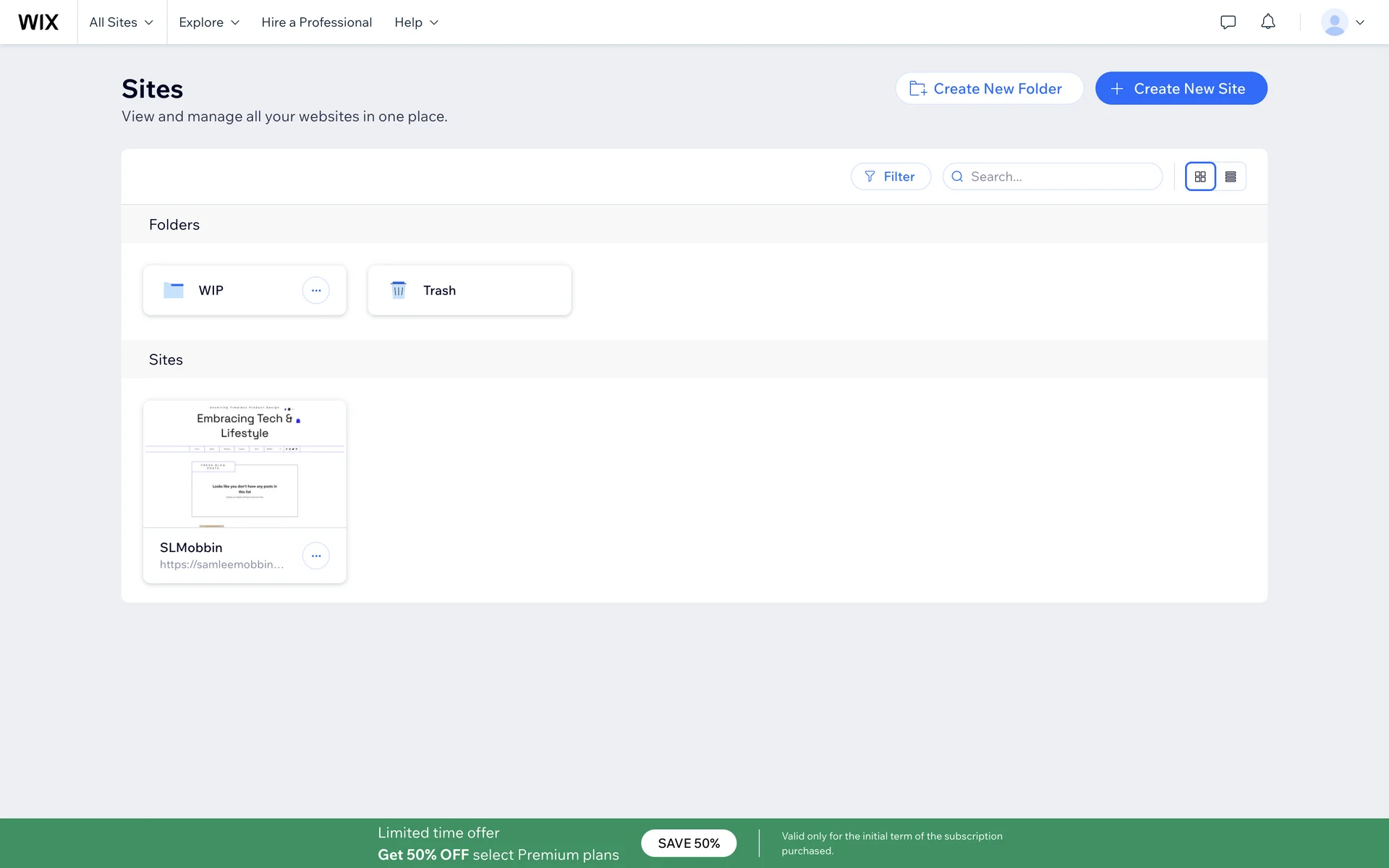Click Create New Folder button
This screenshot has height=868, width=1389.
click(x=989, y=88)
